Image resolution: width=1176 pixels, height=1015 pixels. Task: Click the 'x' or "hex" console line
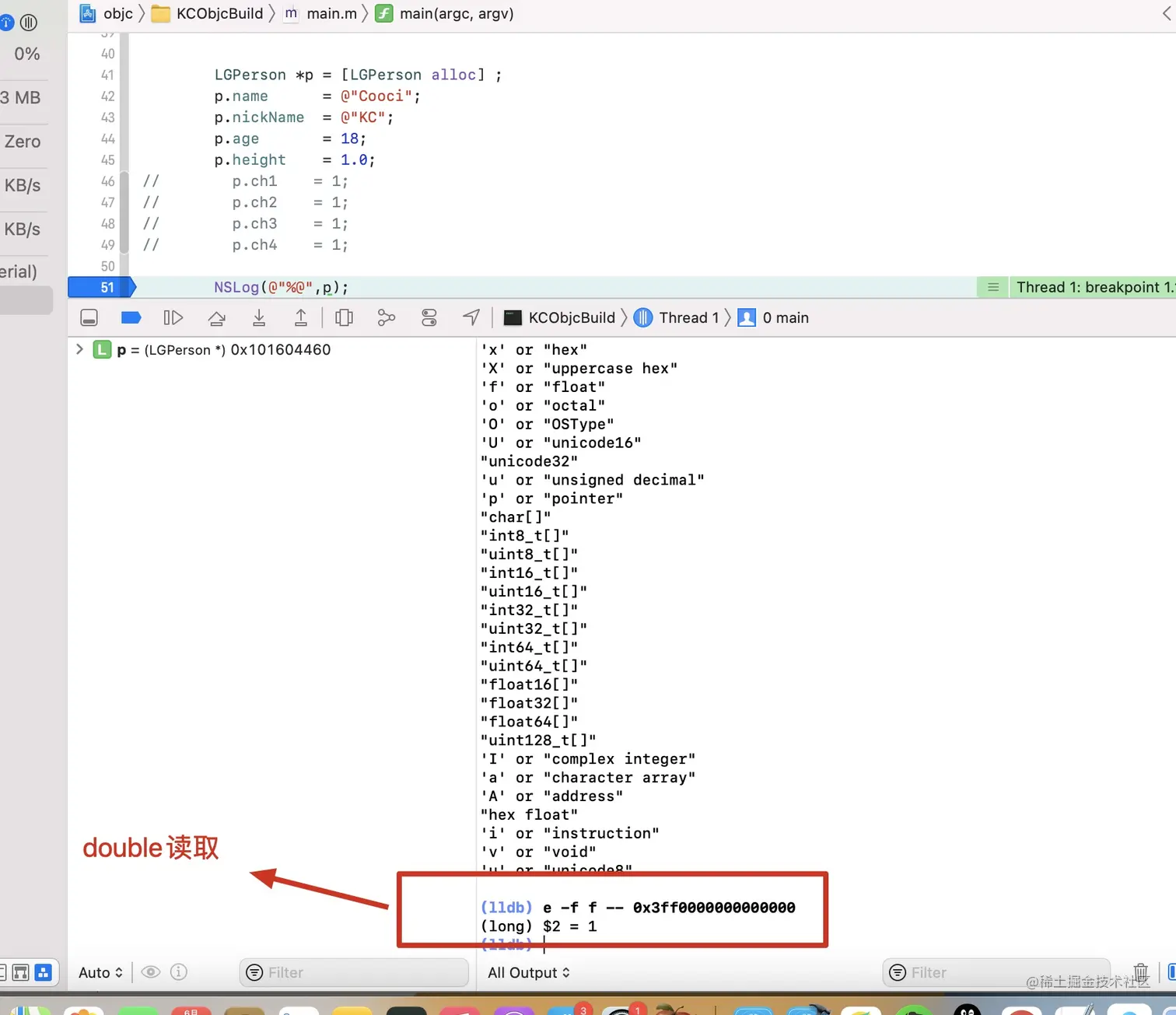[x=534, y=349]
